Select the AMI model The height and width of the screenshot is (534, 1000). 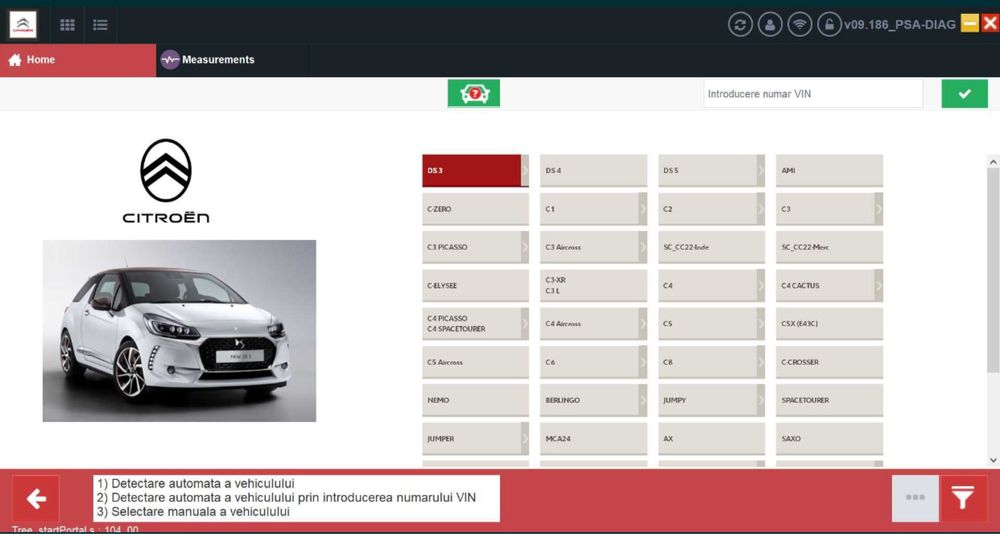pos(829,170)
